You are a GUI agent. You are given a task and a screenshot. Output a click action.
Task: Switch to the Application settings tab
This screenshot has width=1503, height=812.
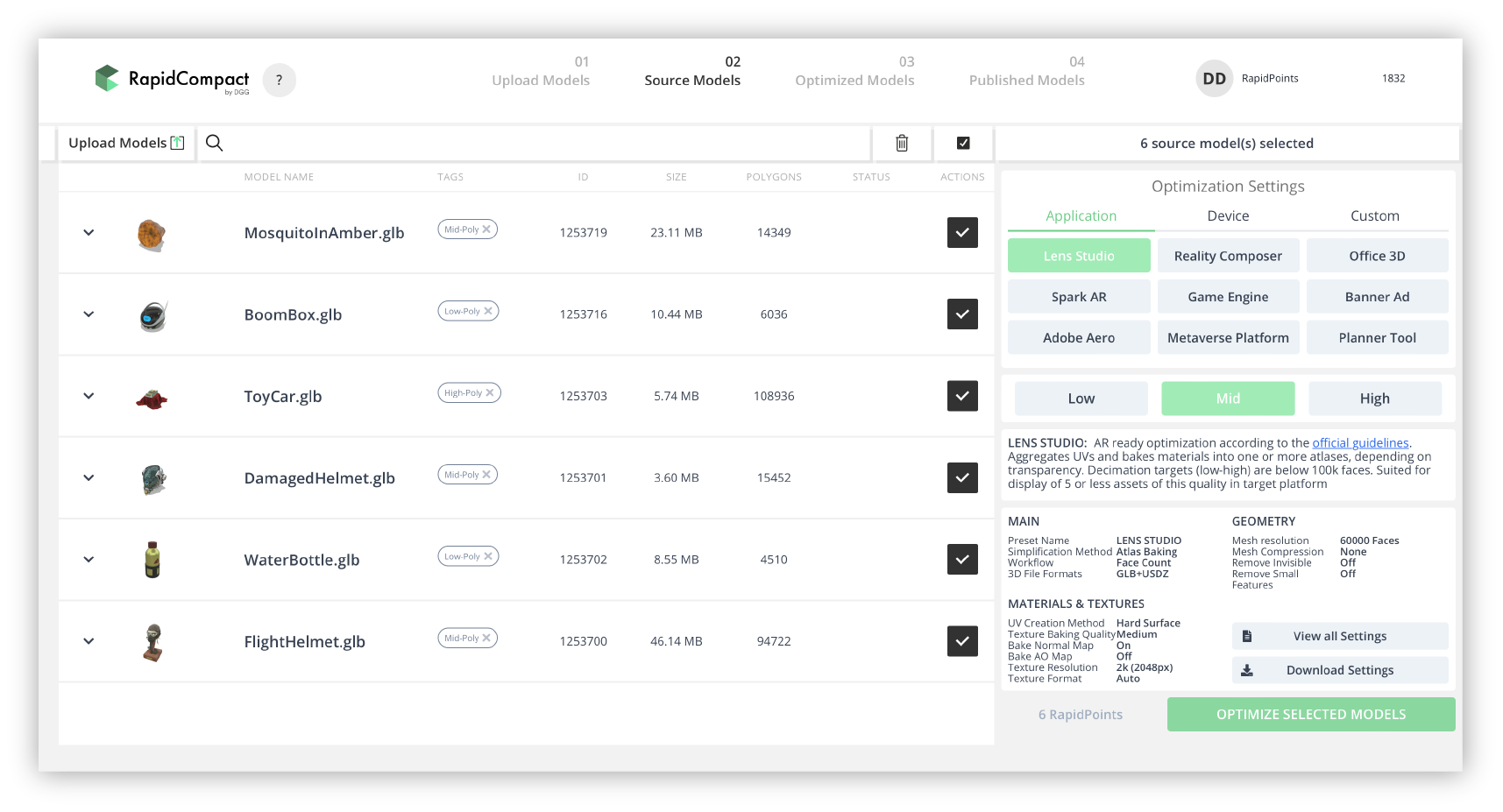click(1081, 215)
